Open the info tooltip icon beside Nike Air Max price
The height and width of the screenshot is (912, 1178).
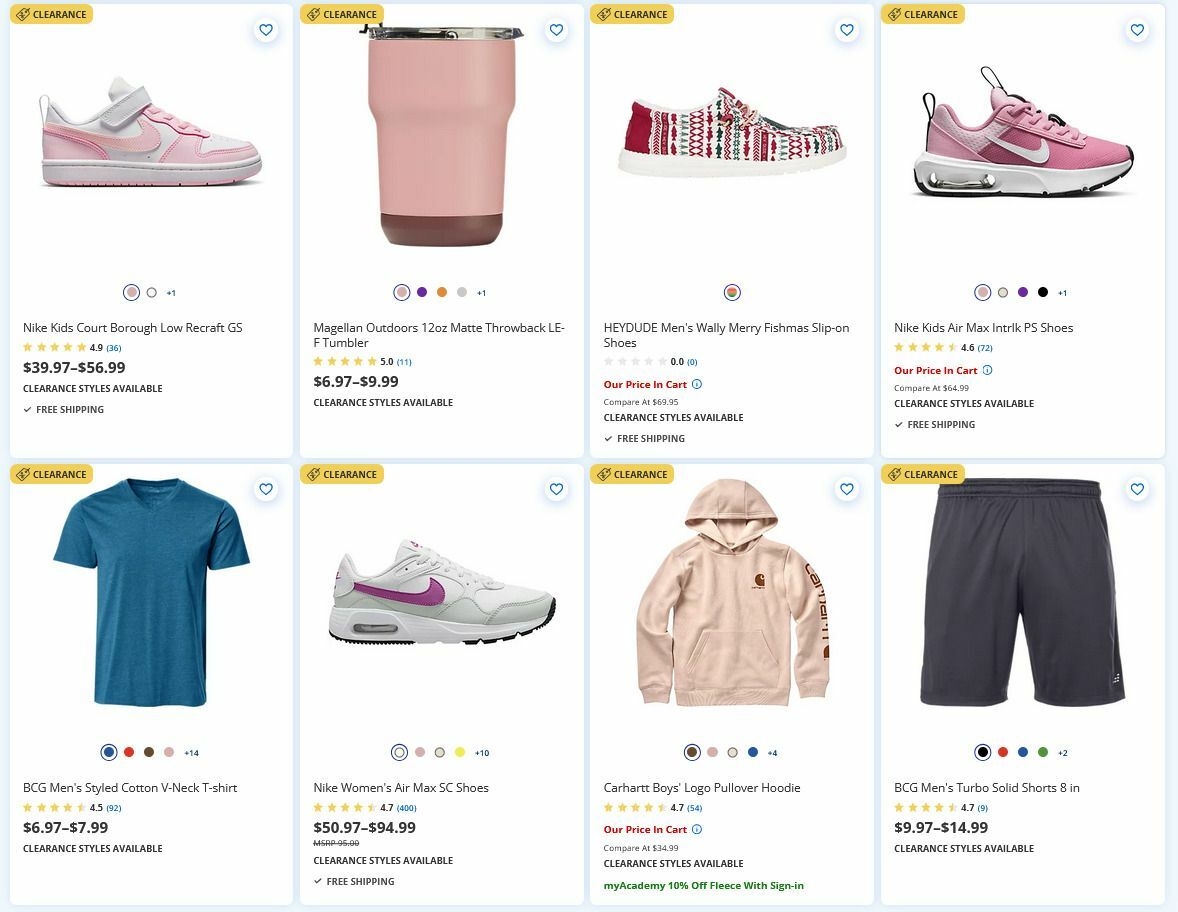point(988,370)
